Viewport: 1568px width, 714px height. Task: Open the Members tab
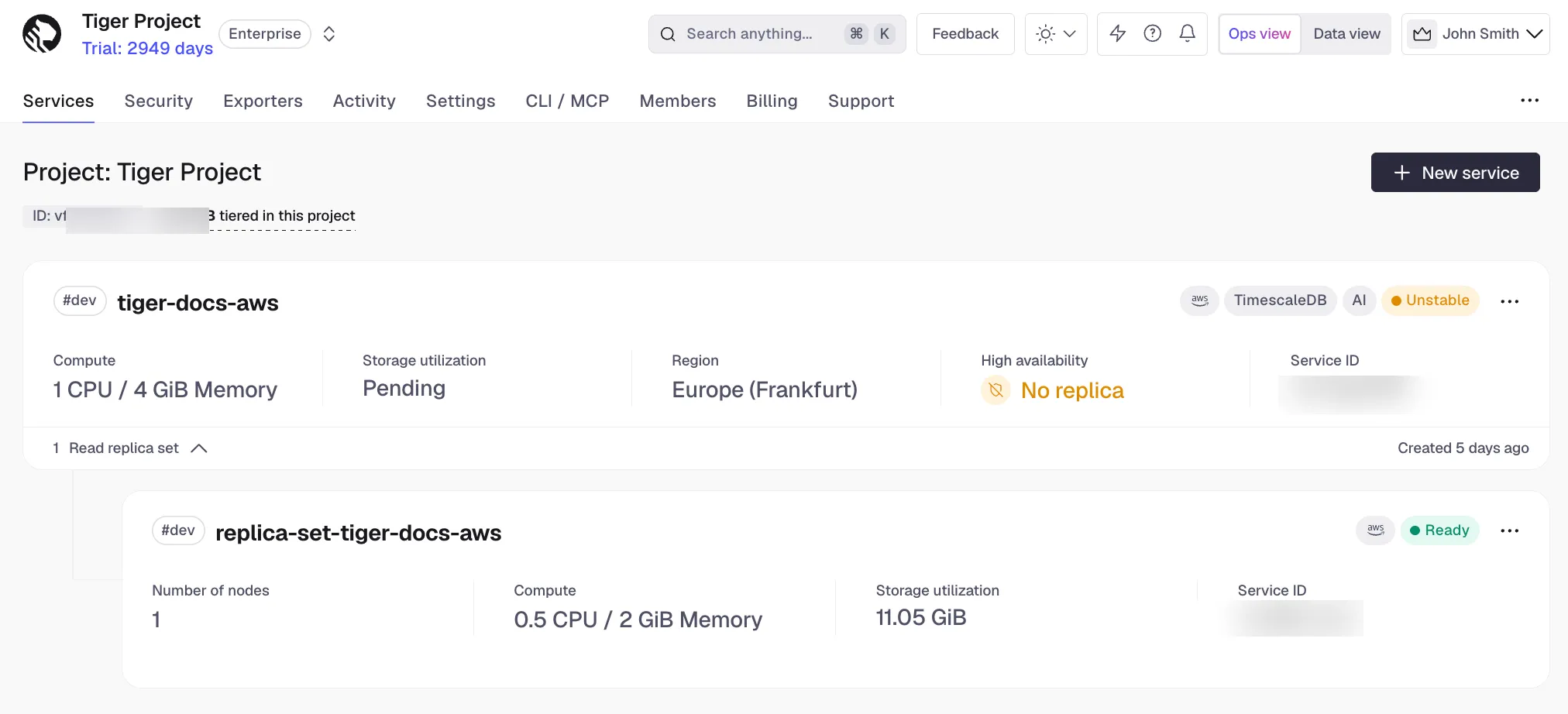point(678,101)
